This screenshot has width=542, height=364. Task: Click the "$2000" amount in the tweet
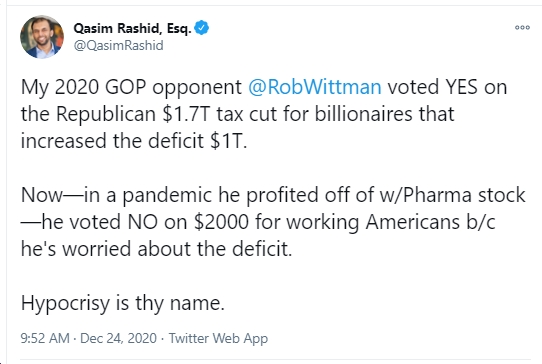tap(221, 222)
